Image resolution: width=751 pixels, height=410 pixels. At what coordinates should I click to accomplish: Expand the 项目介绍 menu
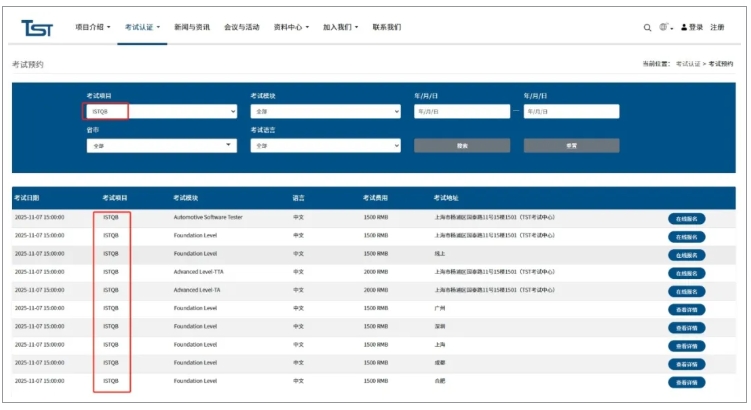click(93, 28)
